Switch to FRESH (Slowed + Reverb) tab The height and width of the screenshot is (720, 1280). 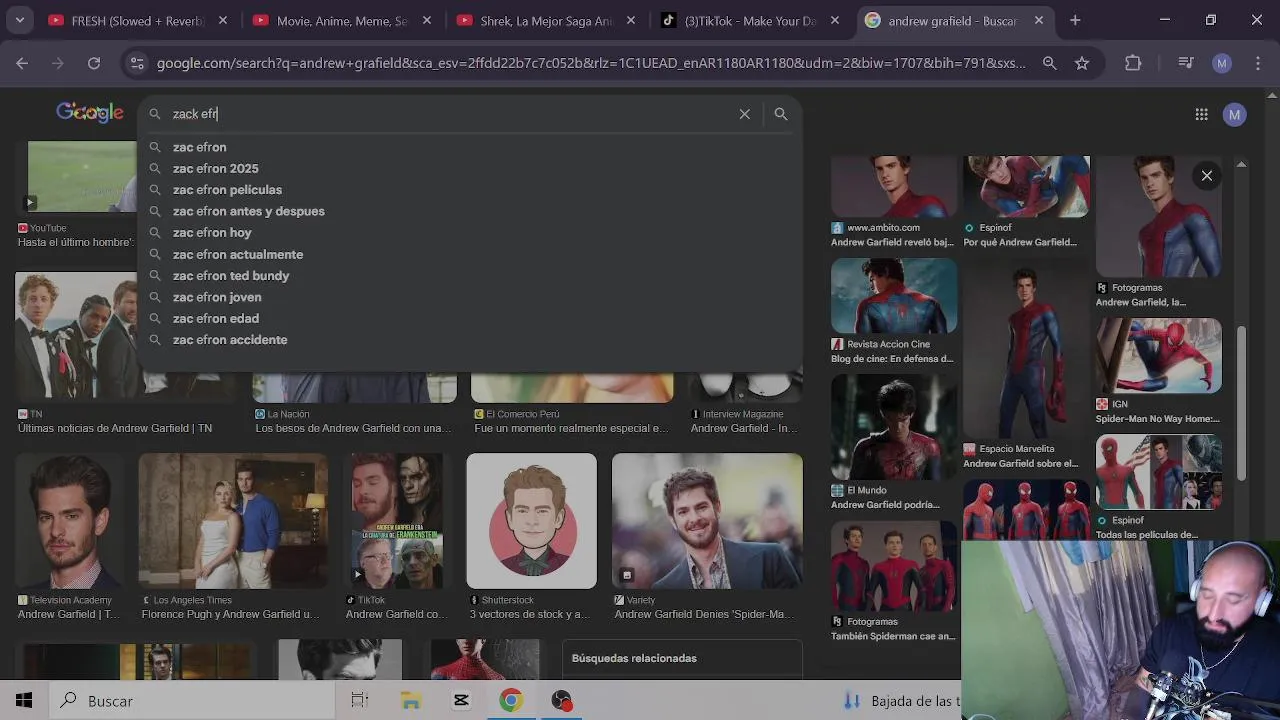click(139, 20)
